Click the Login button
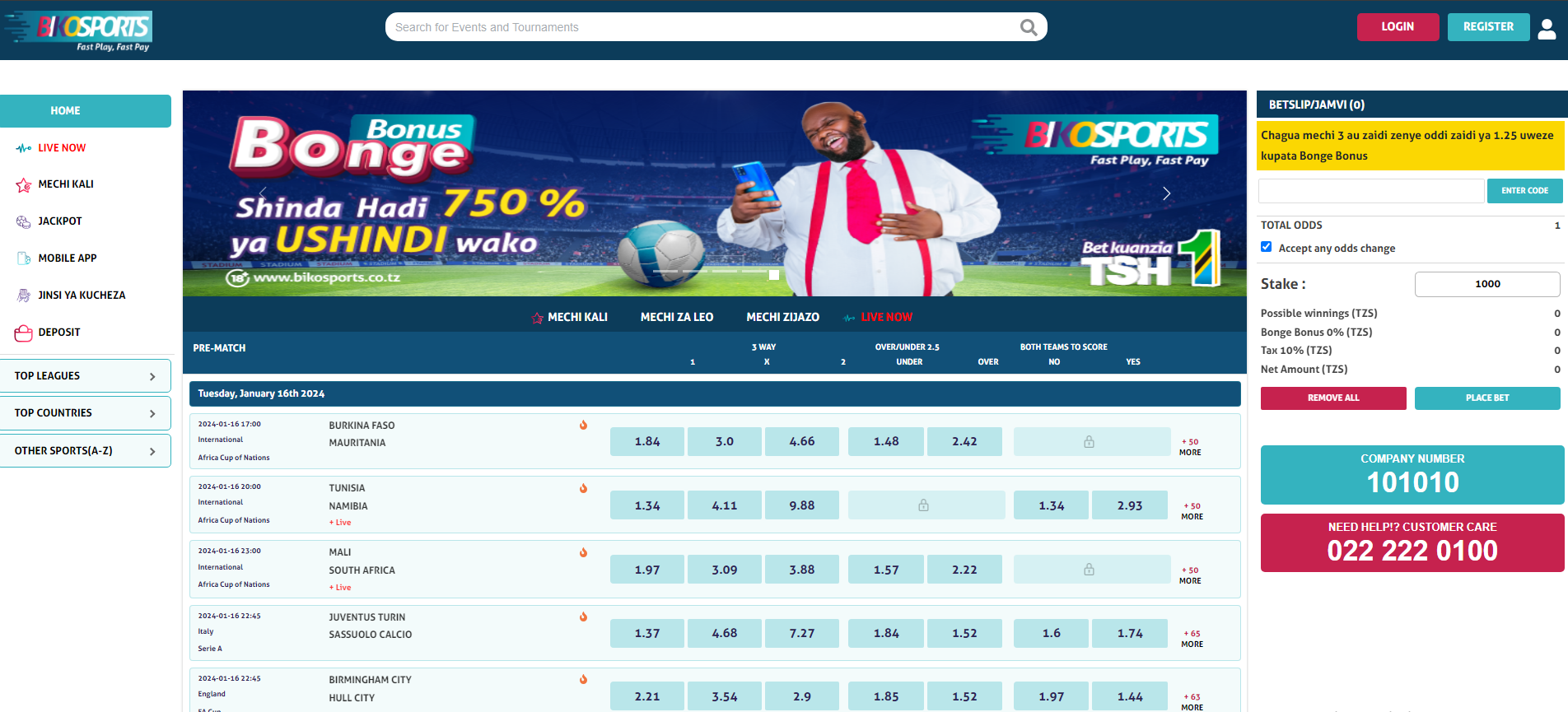 pyautogui.click(x=1398, y=27)
